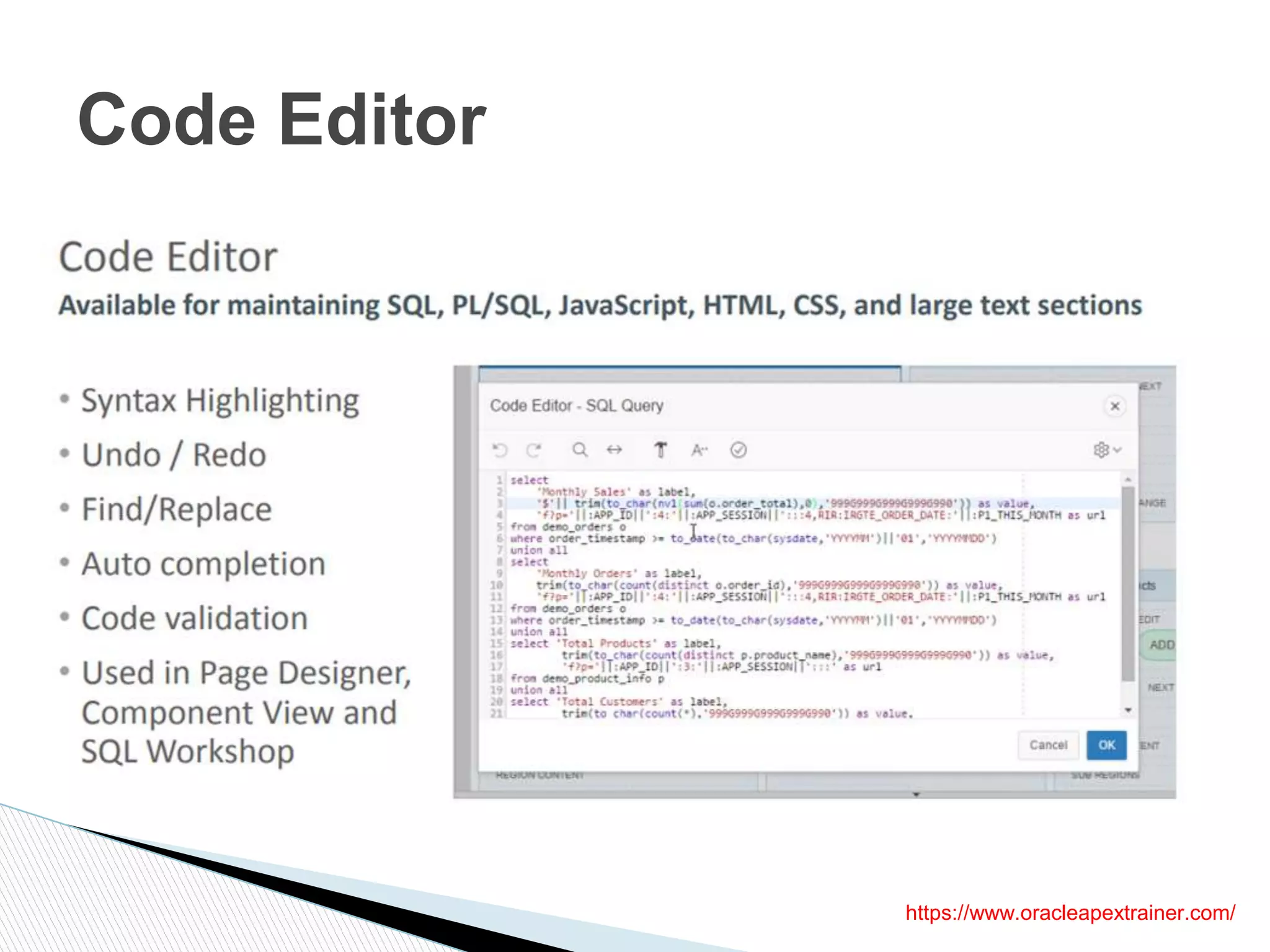Click the 'Undo / Redo' bullet text
The width and height of the screenshot is (1270, 952).
(174, 456)
